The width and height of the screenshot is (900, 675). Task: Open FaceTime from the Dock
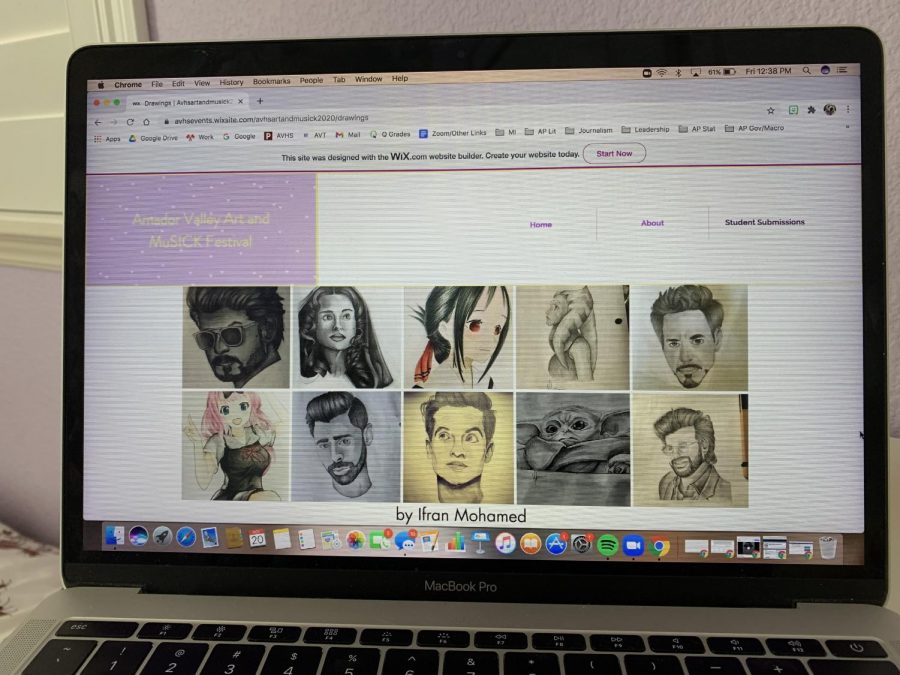tap(379, 541)
